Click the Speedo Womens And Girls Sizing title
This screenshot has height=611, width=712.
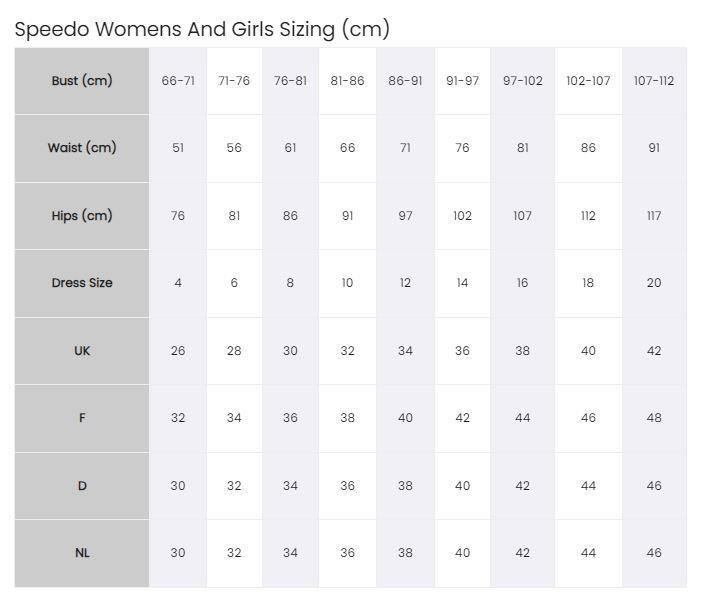(202, 29)
